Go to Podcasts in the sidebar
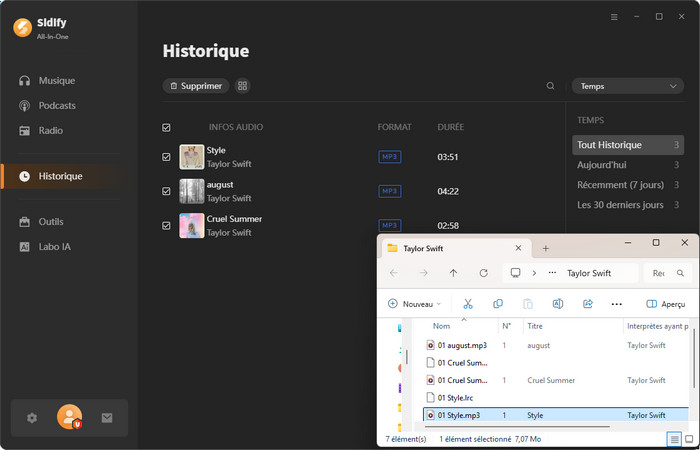 click(57, 105)
